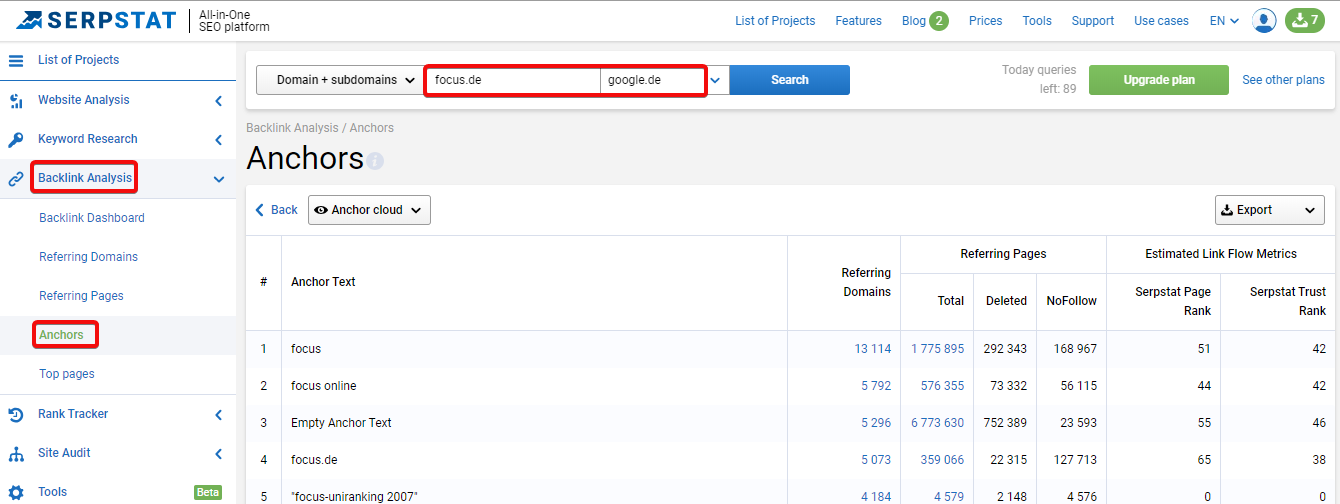Click the Keyword Research key icon
This screenshot has width=1340, height=504.
click(16, 139)
